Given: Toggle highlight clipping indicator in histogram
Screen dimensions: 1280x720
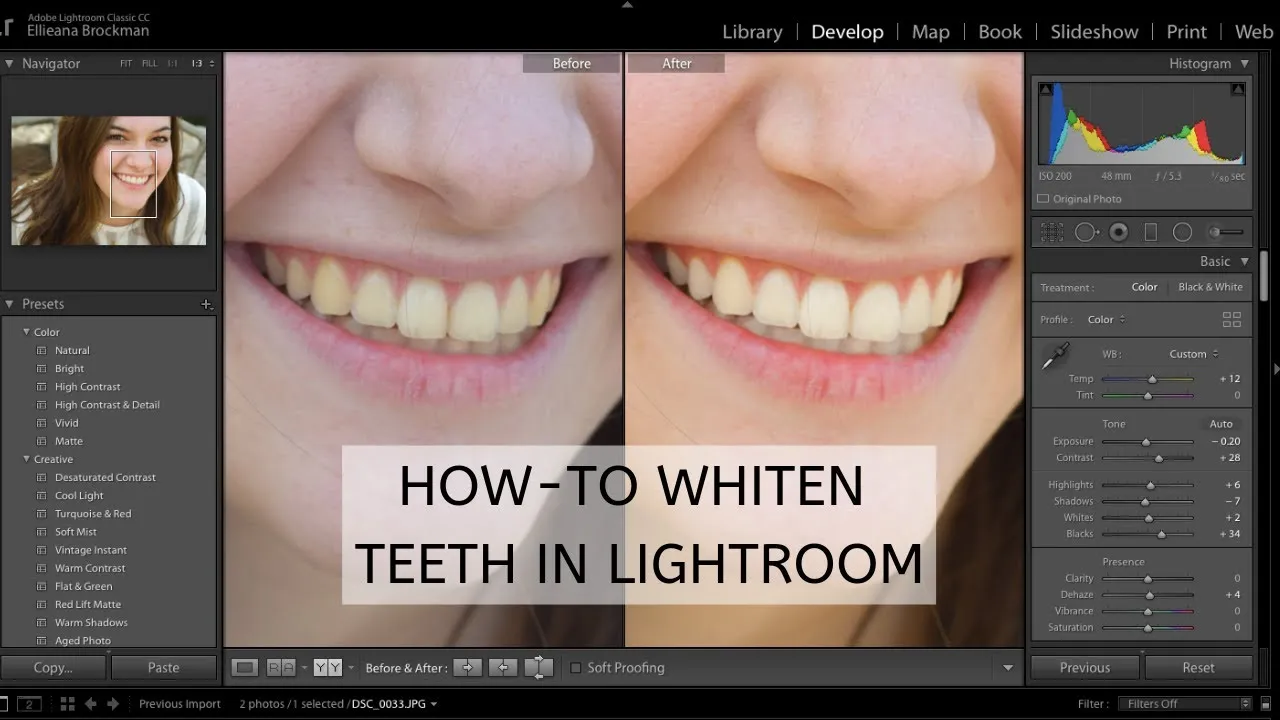Looking at the screenshot, I should coord(1238,90).
